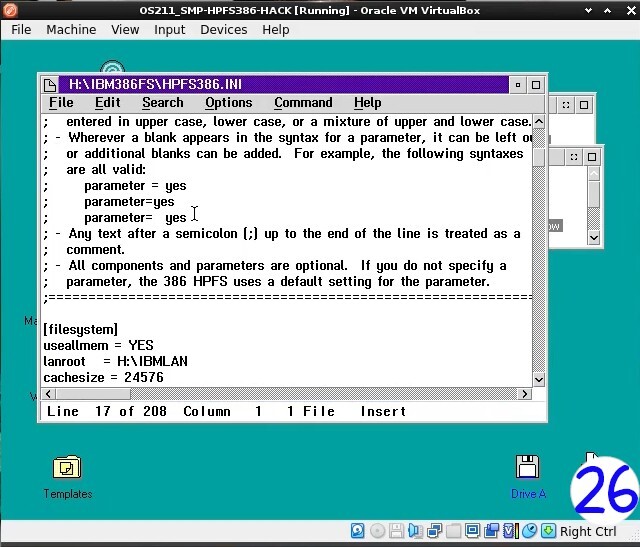This screenshot has height=547, width=640.
Task: Click the "lanroot = H:\IBMLAN" line
Action: pyautogui.click(x=116, y=361)
